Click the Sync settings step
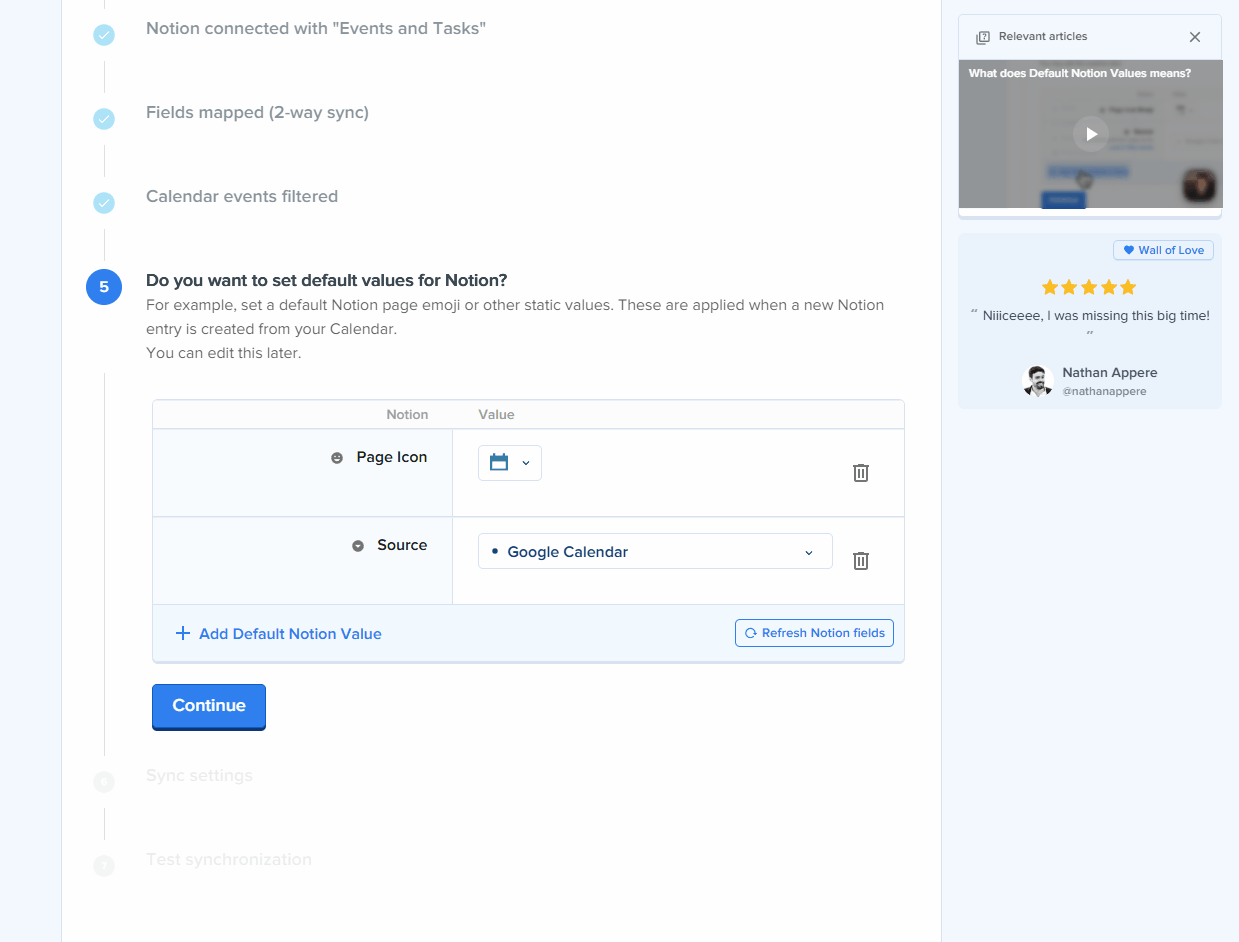Screen dimensions: 1239x942 coord(199,775)
